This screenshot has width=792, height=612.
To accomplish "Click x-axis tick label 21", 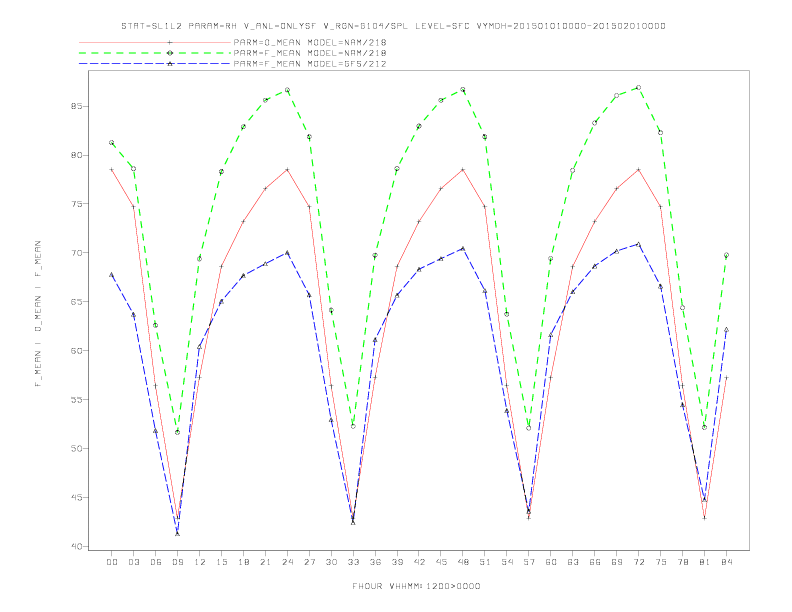I will pyautogui.click(x=265, y=562).
